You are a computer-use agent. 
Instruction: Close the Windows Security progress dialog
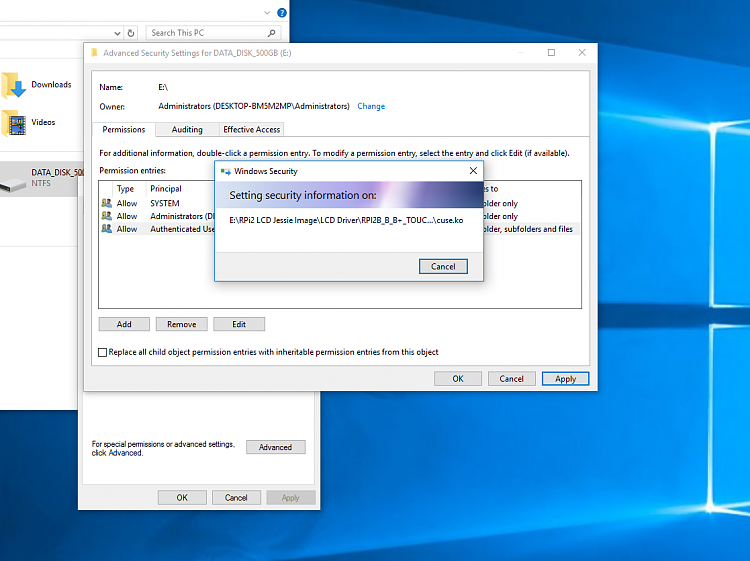473,171
